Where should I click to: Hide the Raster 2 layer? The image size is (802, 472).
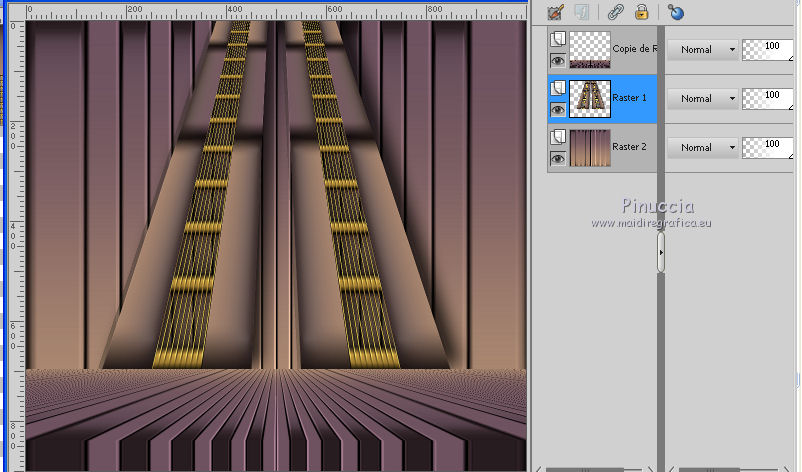click(558, 159)
